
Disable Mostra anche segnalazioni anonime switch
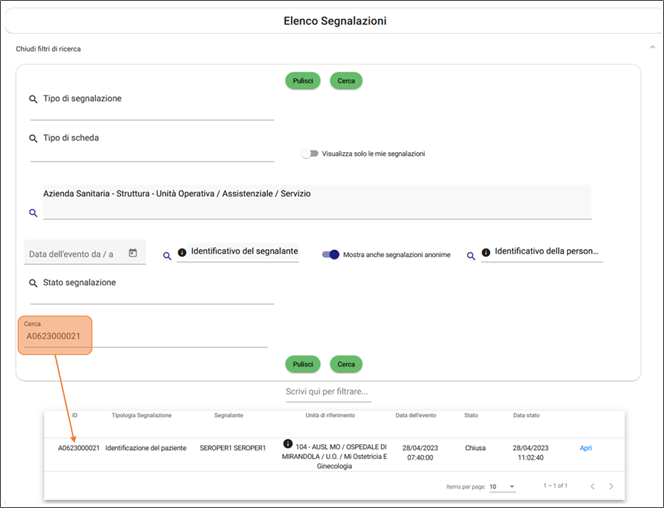point(330,255)
